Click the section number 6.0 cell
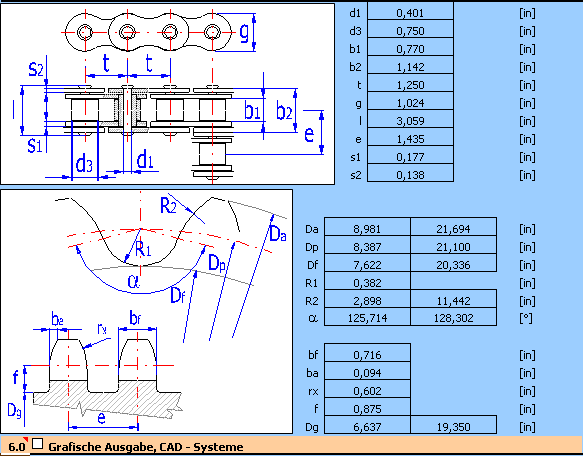This screenshot has width=583, height=456. 16,446
